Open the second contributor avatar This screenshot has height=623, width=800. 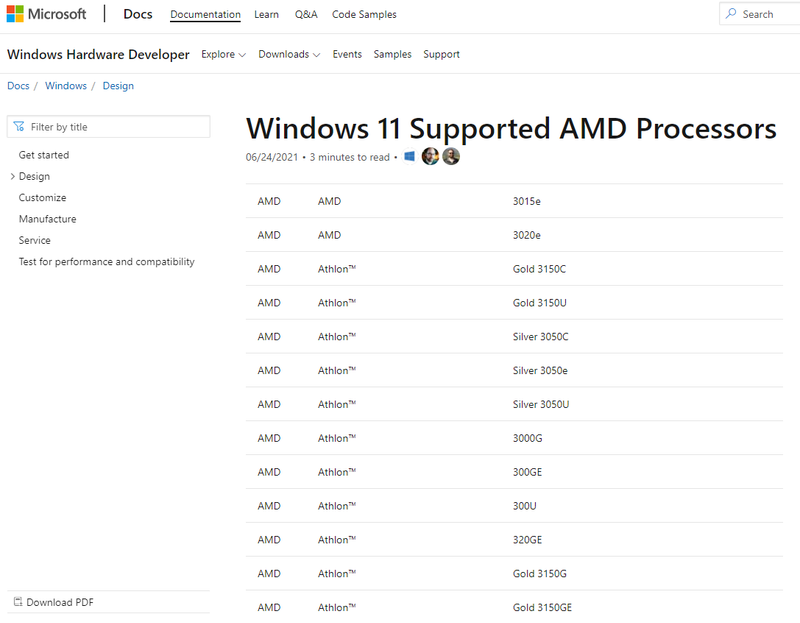point(451,156)
